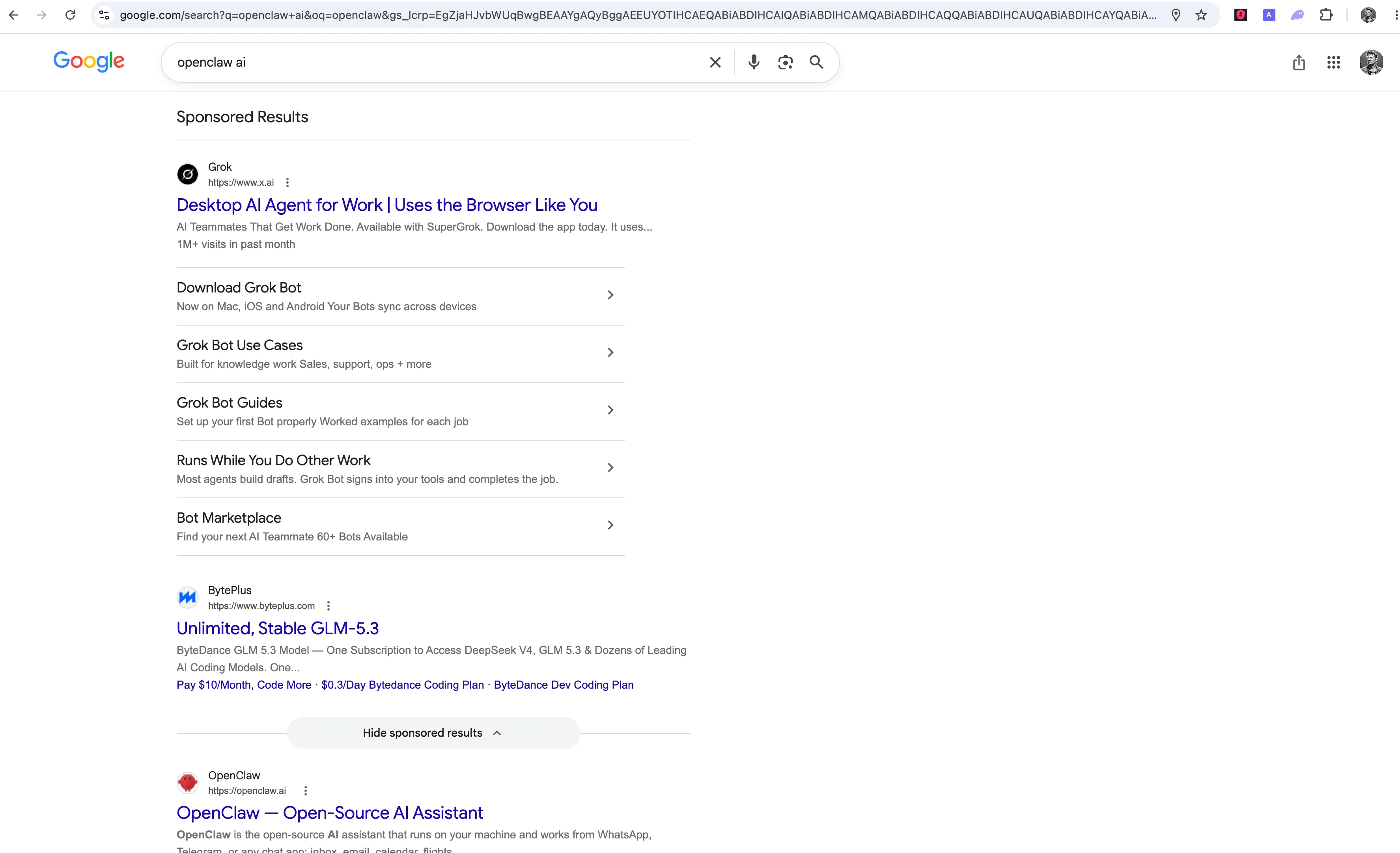
Task: Open 'OpenClaw — Open-Source AI Assistant' result
Action: [x=330, y=813]
